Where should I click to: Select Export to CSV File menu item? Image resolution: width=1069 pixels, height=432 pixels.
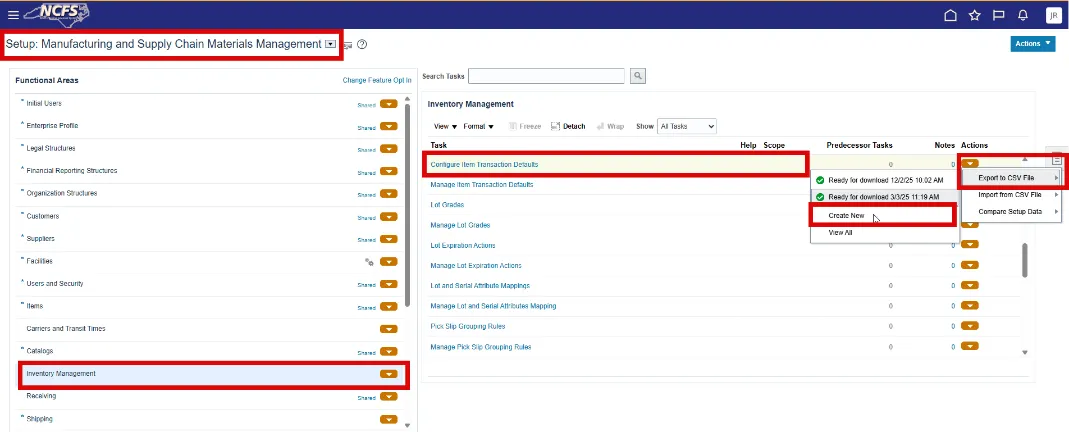[1012, 178]
